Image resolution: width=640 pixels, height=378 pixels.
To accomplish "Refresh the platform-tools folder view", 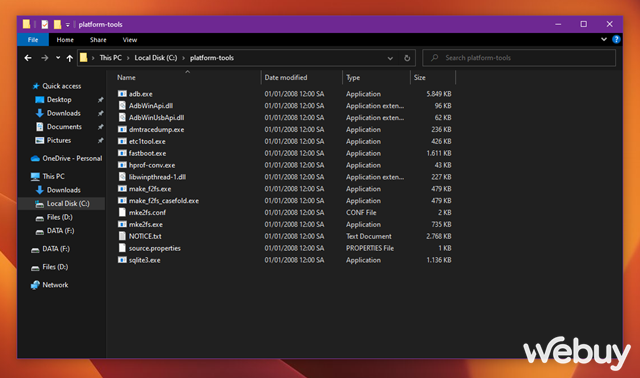I will pos(407,58).
